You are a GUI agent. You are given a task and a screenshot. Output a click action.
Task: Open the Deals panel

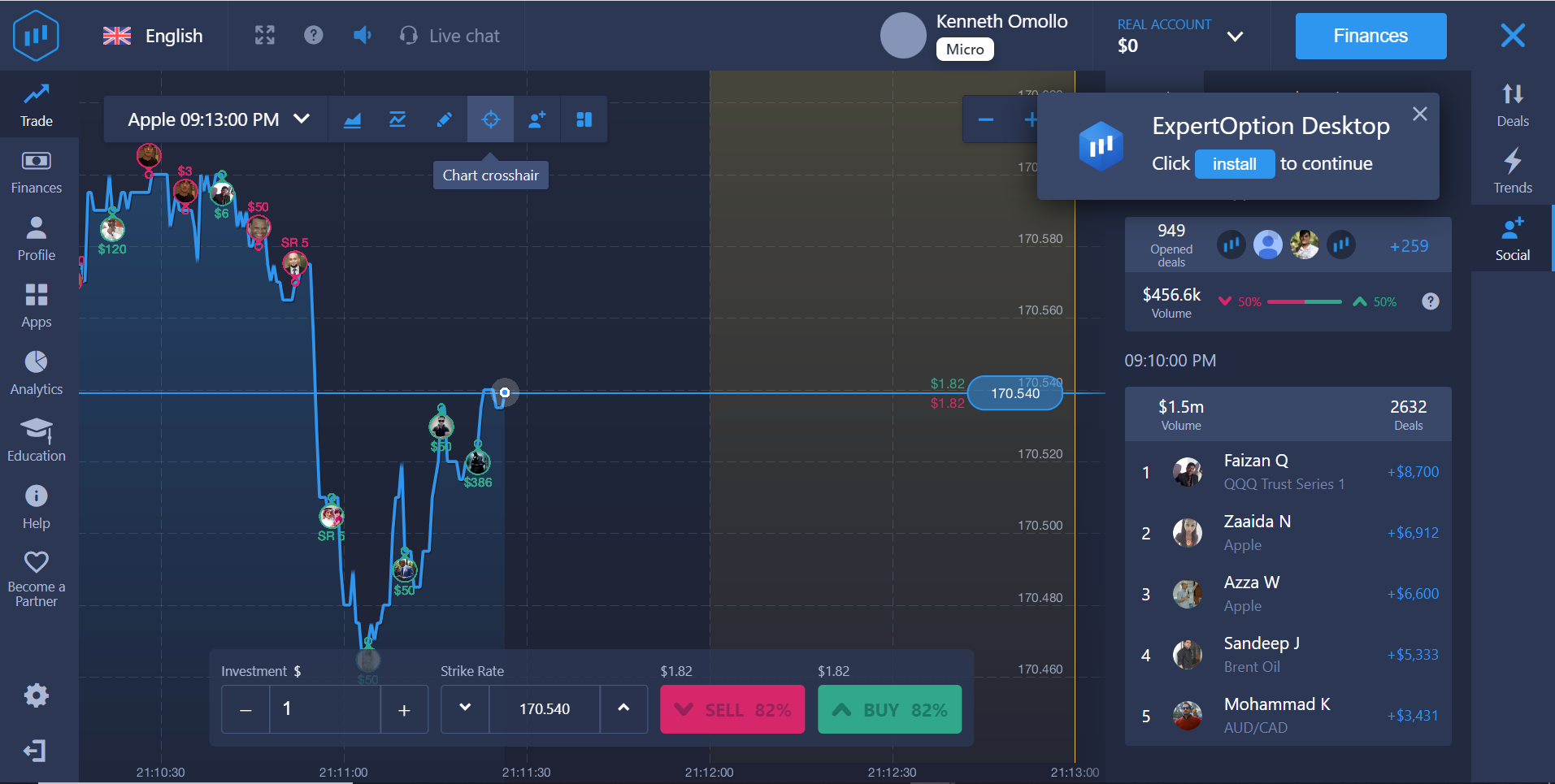pyautogui.click(x=1510, y=104)
